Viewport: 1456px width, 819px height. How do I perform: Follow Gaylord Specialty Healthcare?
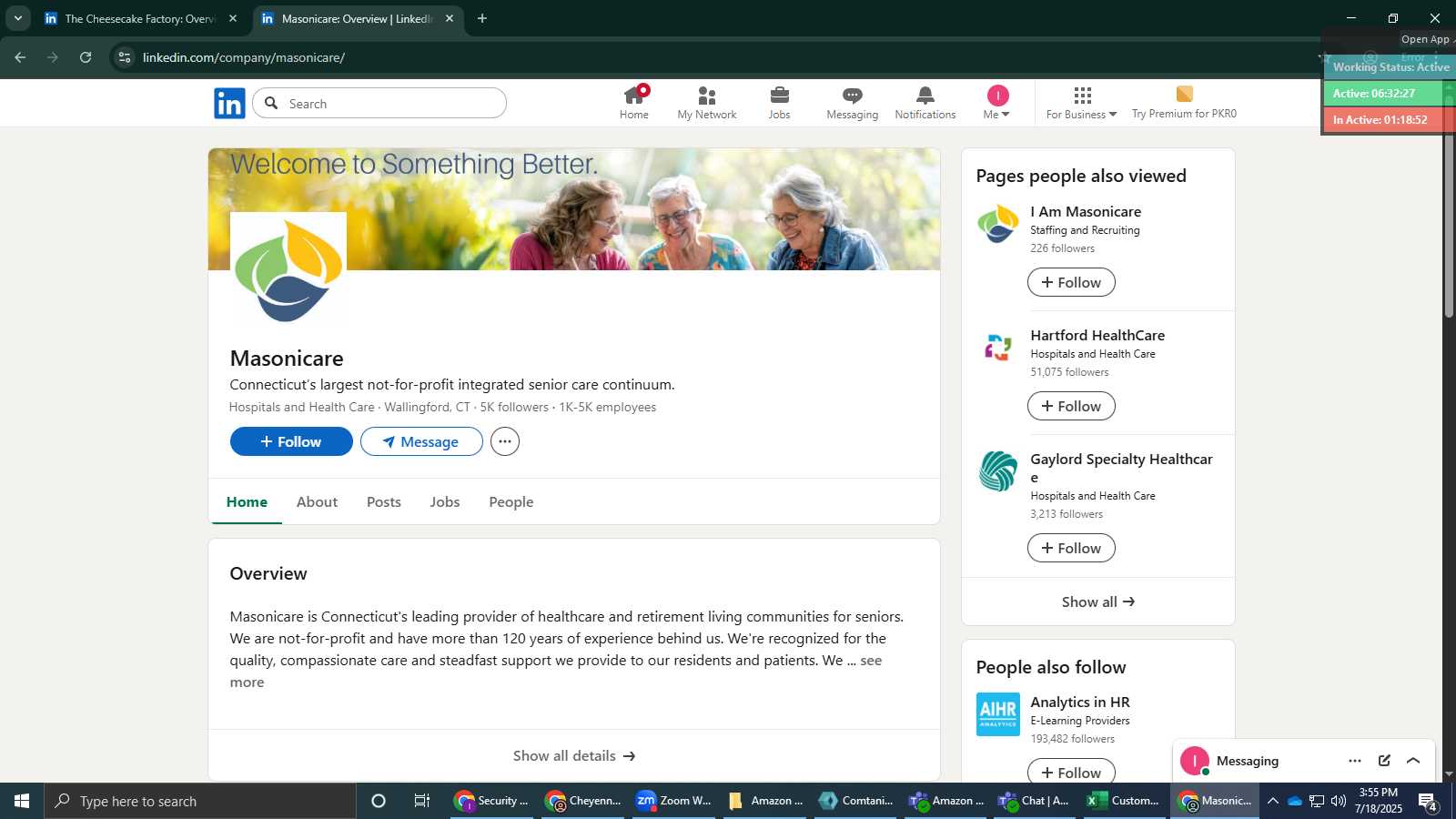pyautogui.click(x=1071, y=548)
